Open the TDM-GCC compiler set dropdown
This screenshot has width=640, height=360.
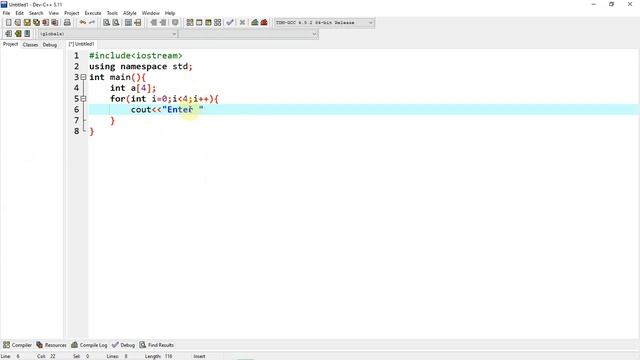324,22
